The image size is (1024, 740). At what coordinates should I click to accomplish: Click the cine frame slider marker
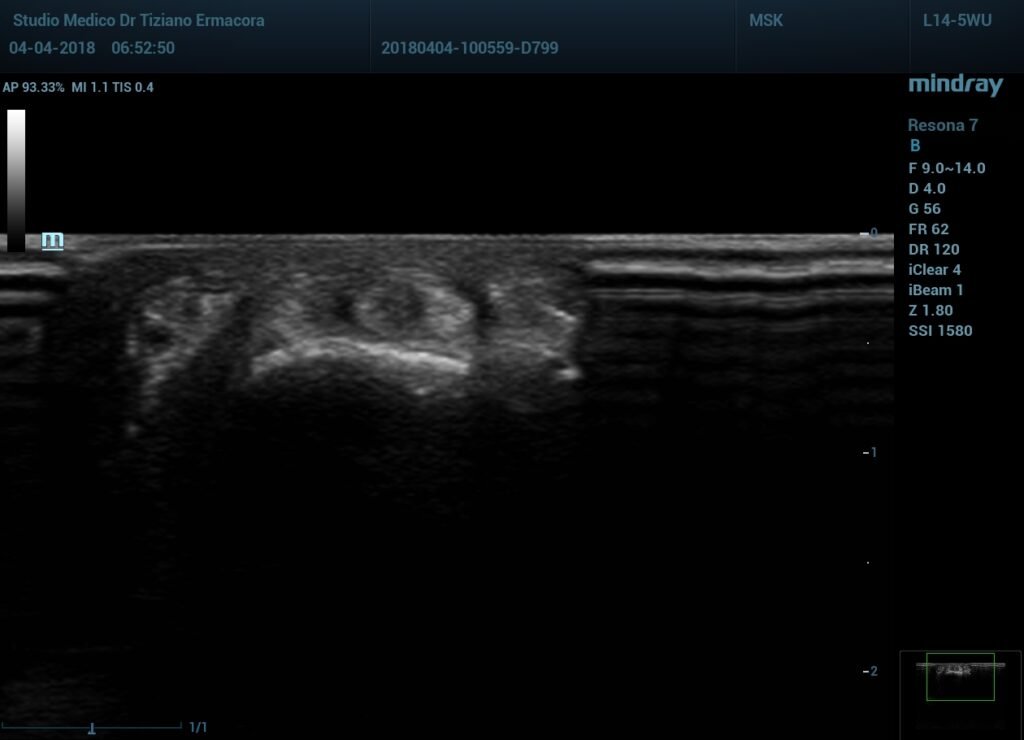92,728
